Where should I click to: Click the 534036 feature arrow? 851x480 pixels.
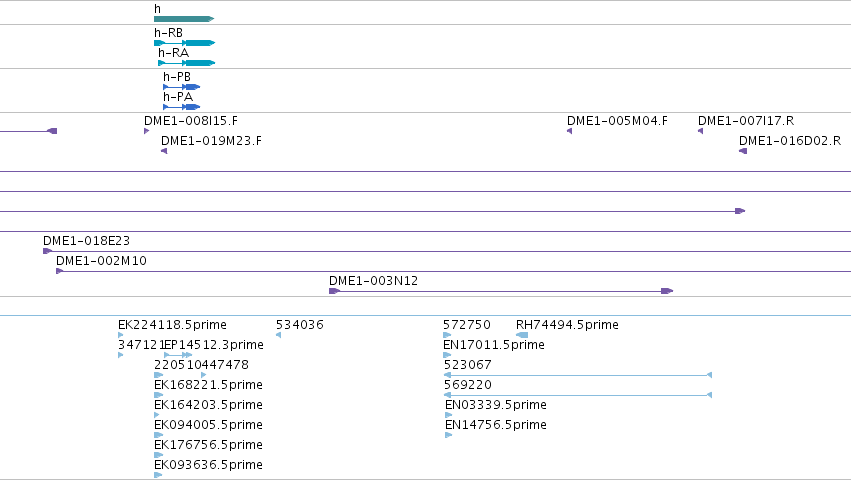coord(278,335)
